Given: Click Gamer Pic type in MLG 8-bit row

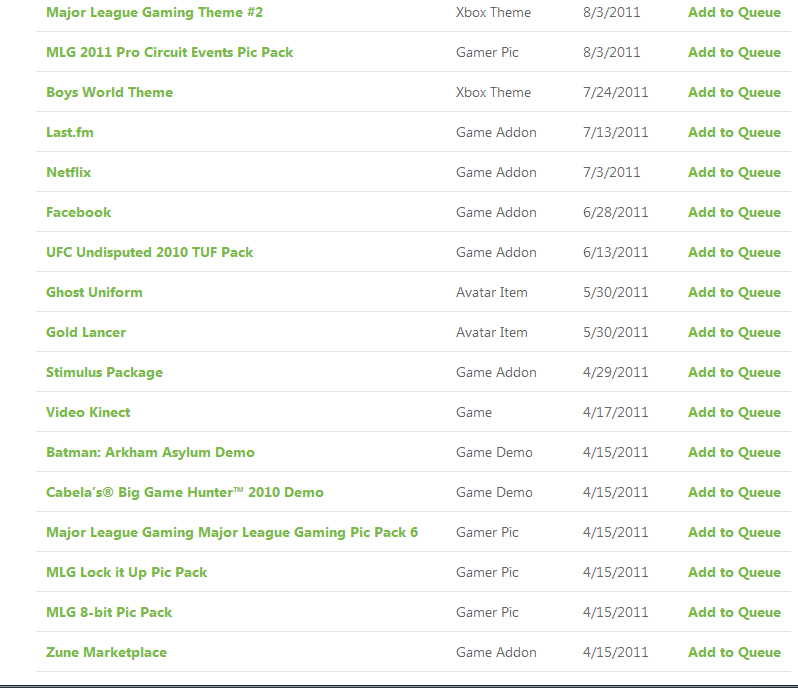Looking at the screenshot, I should 487,612.
